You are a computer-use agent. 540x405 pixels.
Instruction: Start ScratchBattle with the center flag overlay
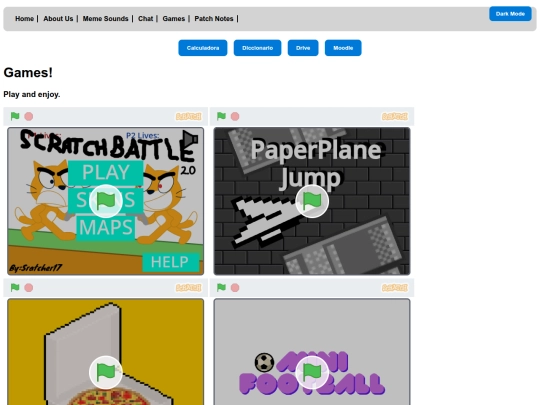[106, 201]
